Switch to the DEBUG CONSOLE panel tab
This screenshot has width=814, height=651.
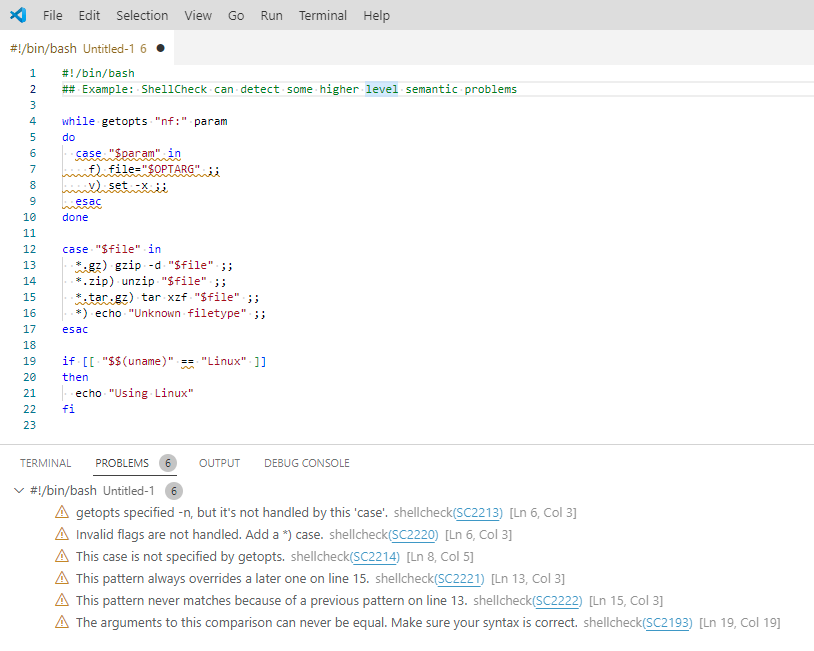[x=307, y=463]
